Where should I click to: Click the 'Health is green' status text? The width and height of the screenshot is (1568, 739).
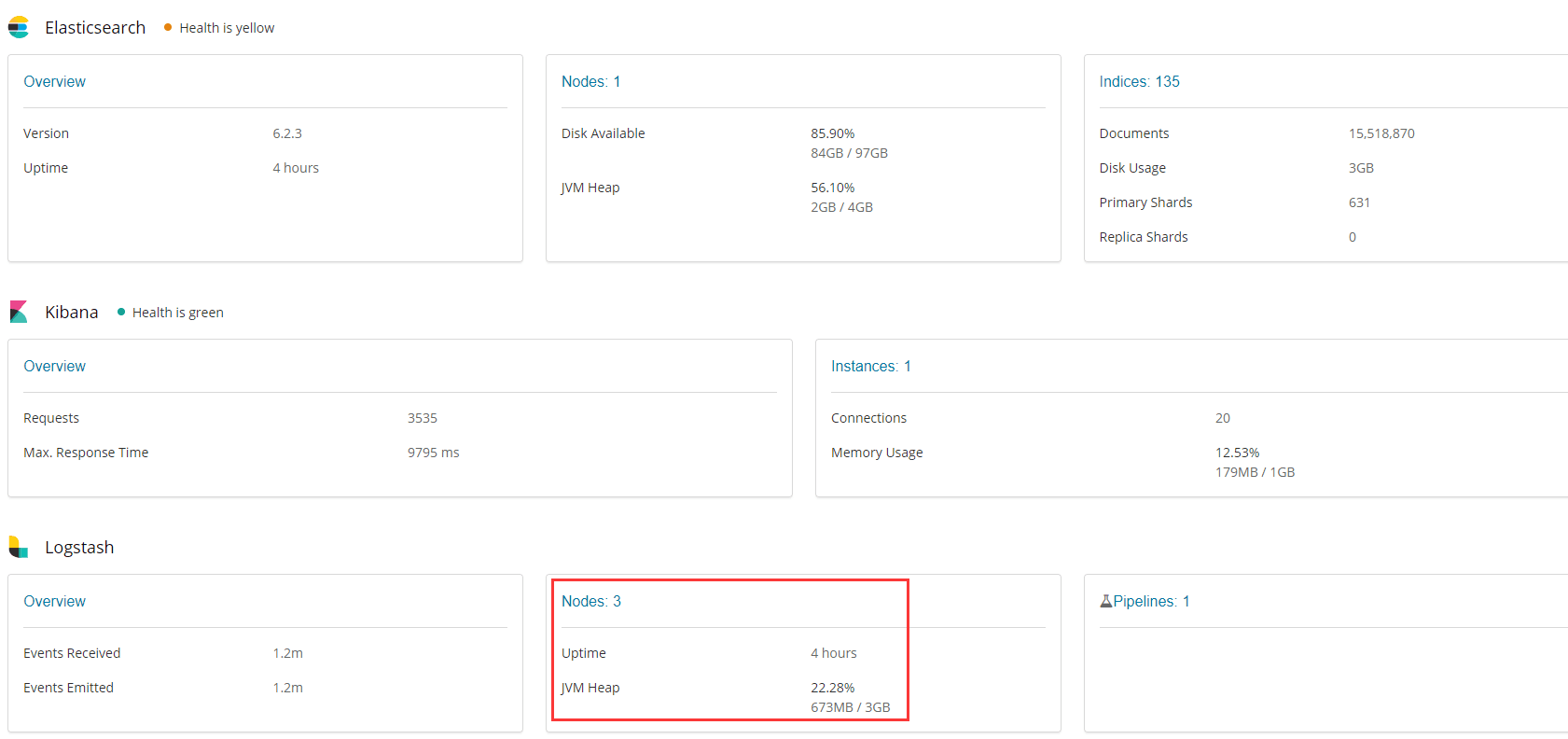point(178,312)
